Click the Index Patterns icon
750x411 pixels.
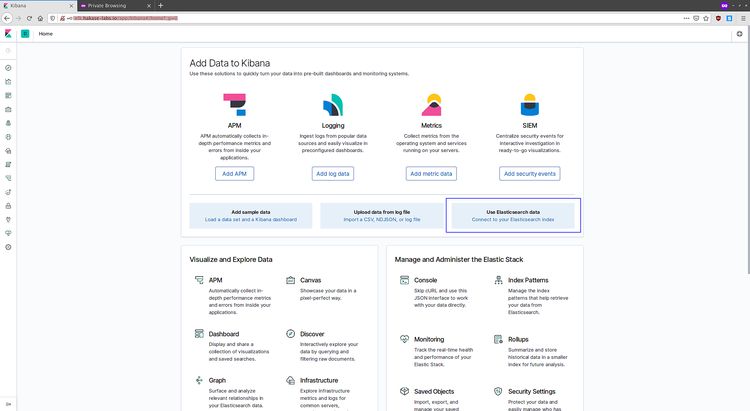pos(498,280)
